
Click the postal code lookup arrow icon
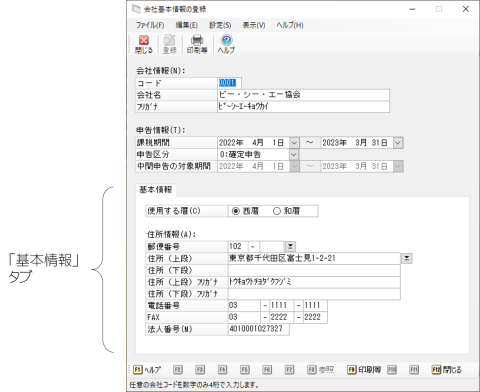click(290, 246)
